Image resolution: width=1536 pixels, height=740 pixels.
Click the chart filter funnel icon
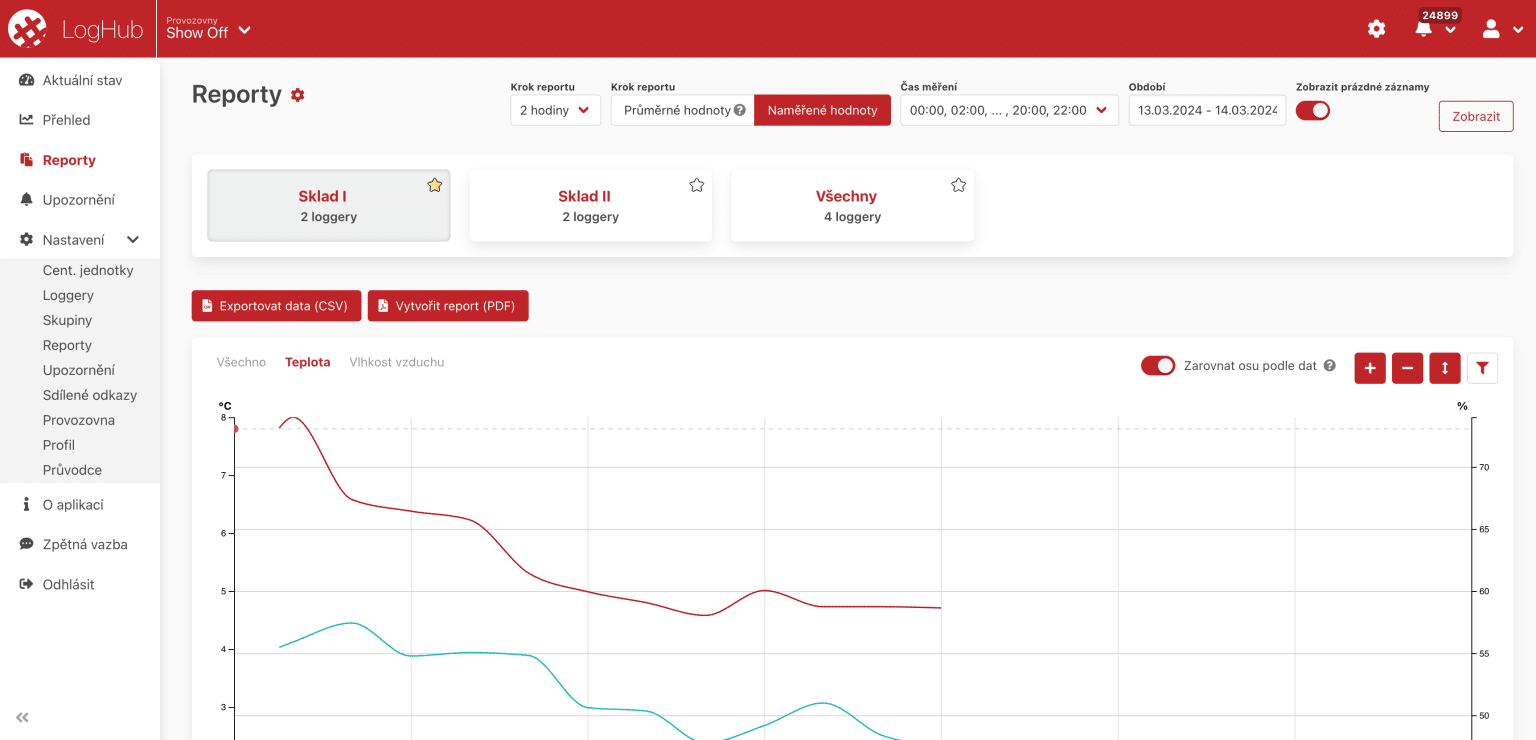click(1482, 368)
